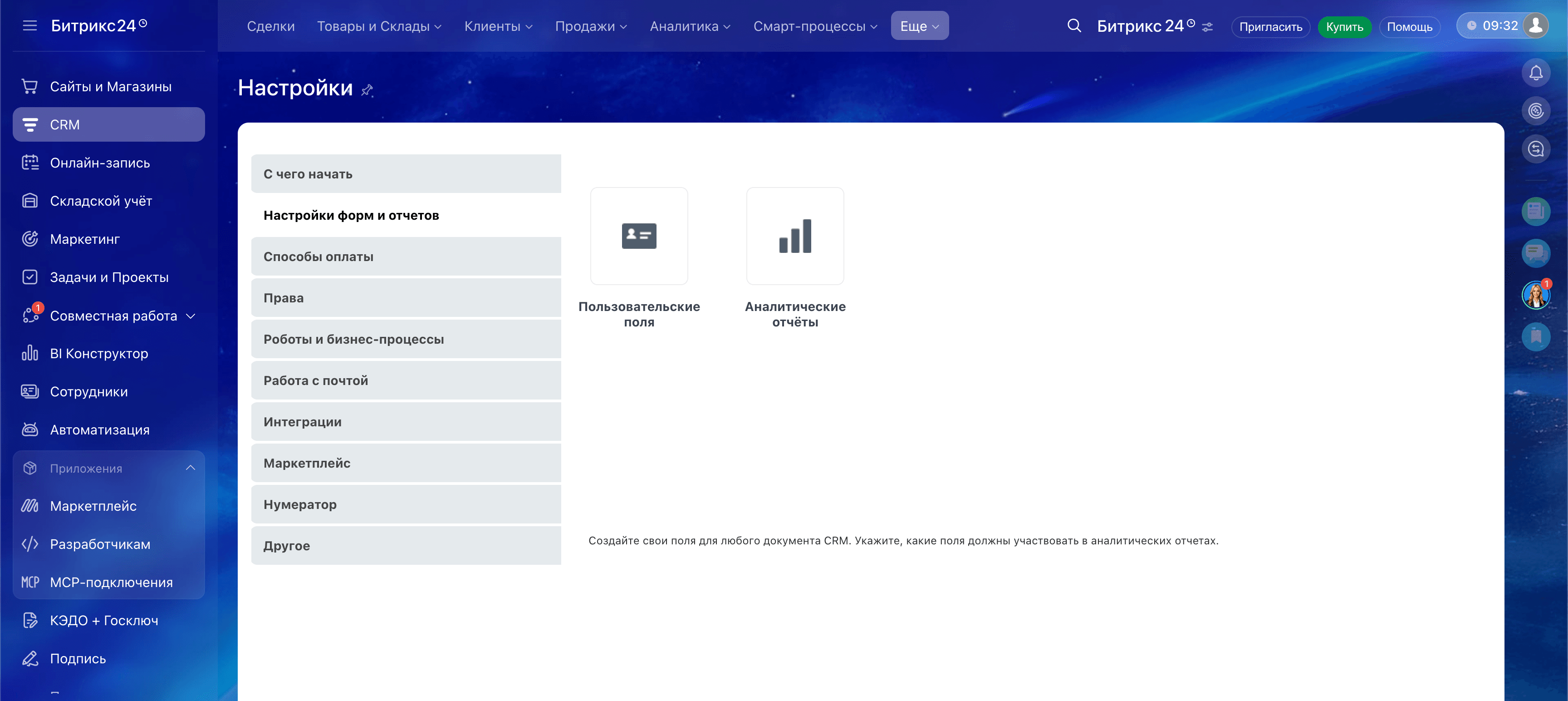The image size is (1568, 701).
Task: Select the Пользовательские поля card icon
Action: (638, 236)
